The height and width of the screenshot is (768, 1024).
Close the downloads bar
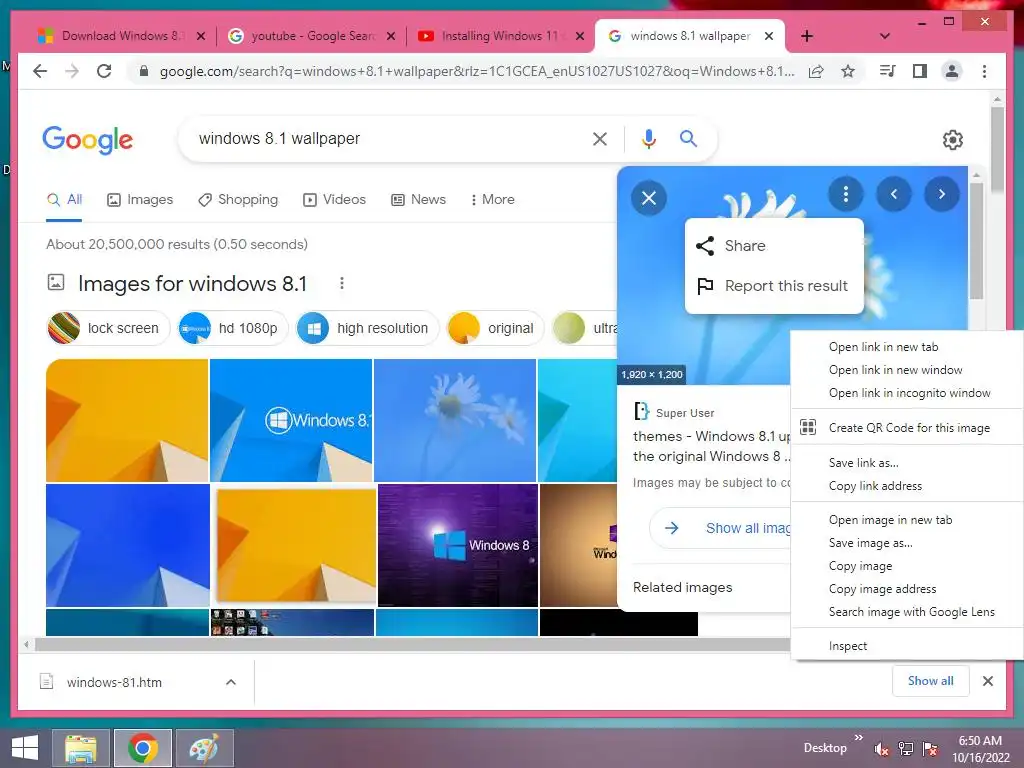(988, 681)
